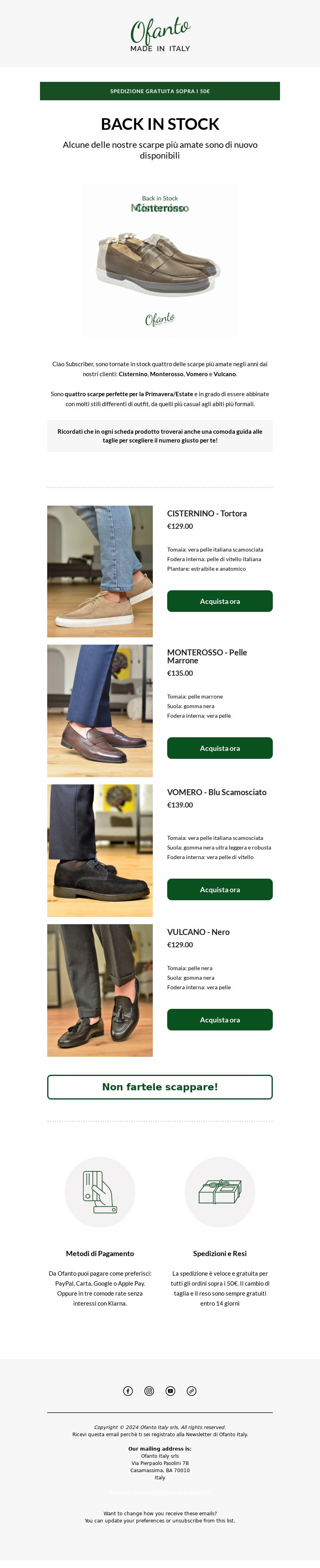Click the VULCANO - Nero product title
The image size is (320, 1568).
[199, 932]
